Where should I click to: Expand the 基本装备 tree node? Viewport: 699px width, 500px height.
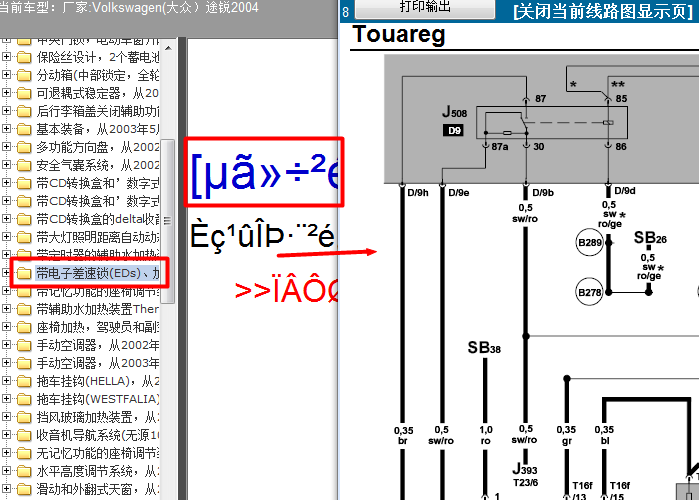click(6, 128)
